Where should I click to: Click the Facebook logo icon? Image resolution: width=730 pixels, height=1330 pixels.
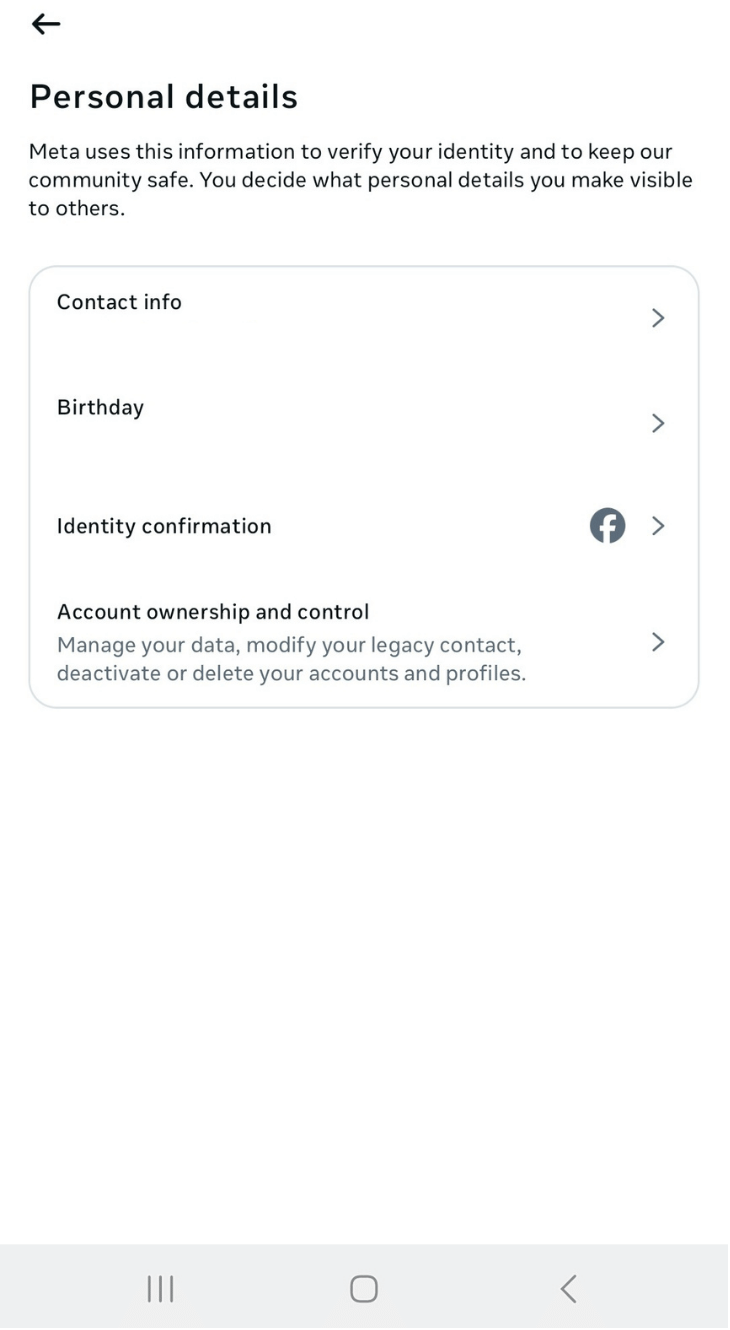click(x=607, y=526)
